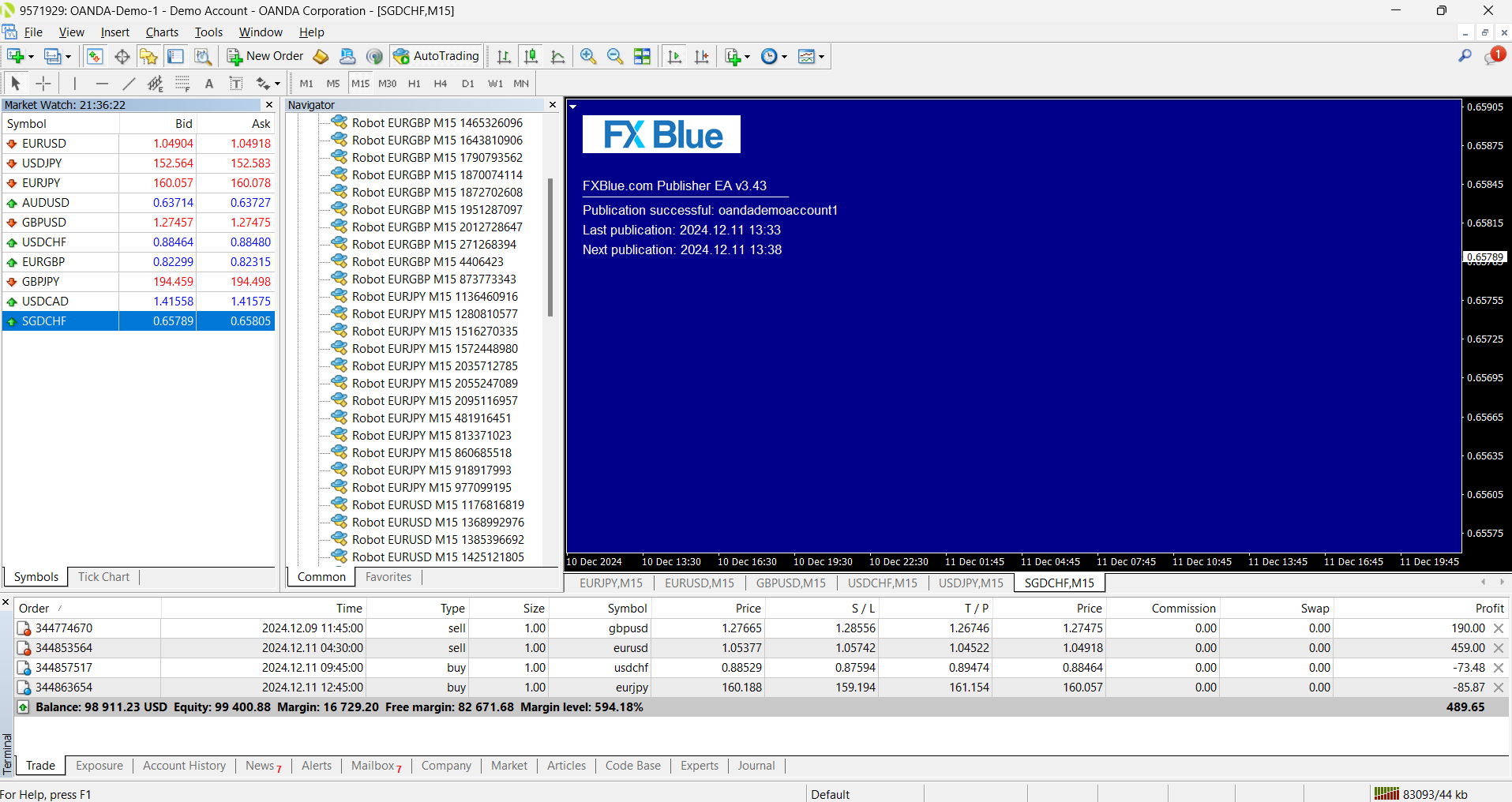This screenshot has height=802, width=1512.
Task: Open the Tools menu
Action: coord(208,32)
